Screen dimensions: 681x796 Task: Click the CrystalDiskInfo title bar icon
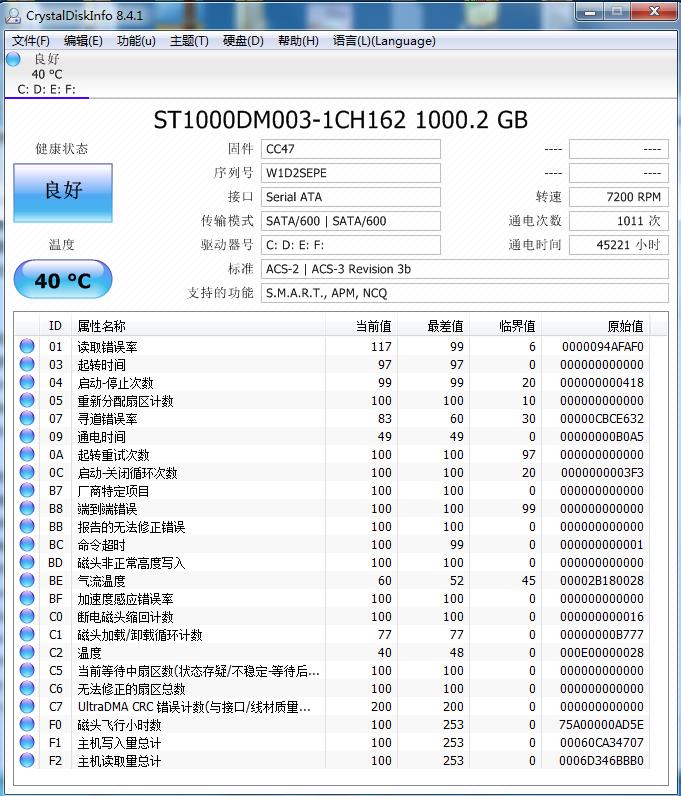(x=12, y=15)
